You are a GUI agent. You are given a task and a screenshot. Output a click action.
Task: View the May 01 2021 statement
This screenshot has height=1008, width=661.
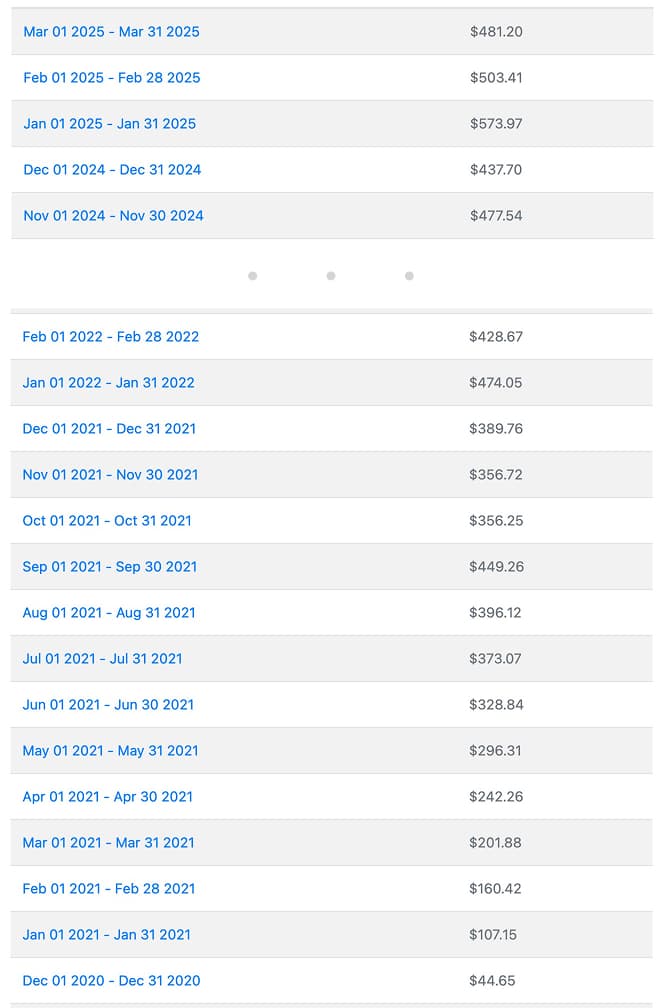pyautogui.click(x=110, y=750)
